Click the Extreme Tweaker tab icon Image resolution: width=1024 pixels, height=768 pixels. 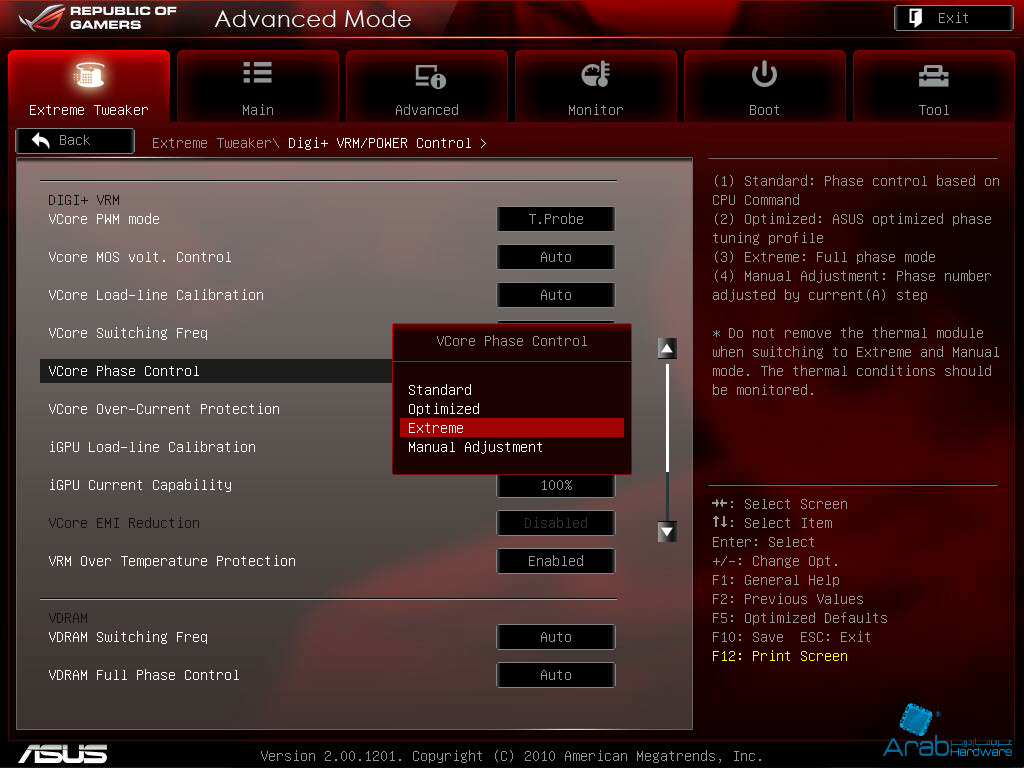[89, 75]
